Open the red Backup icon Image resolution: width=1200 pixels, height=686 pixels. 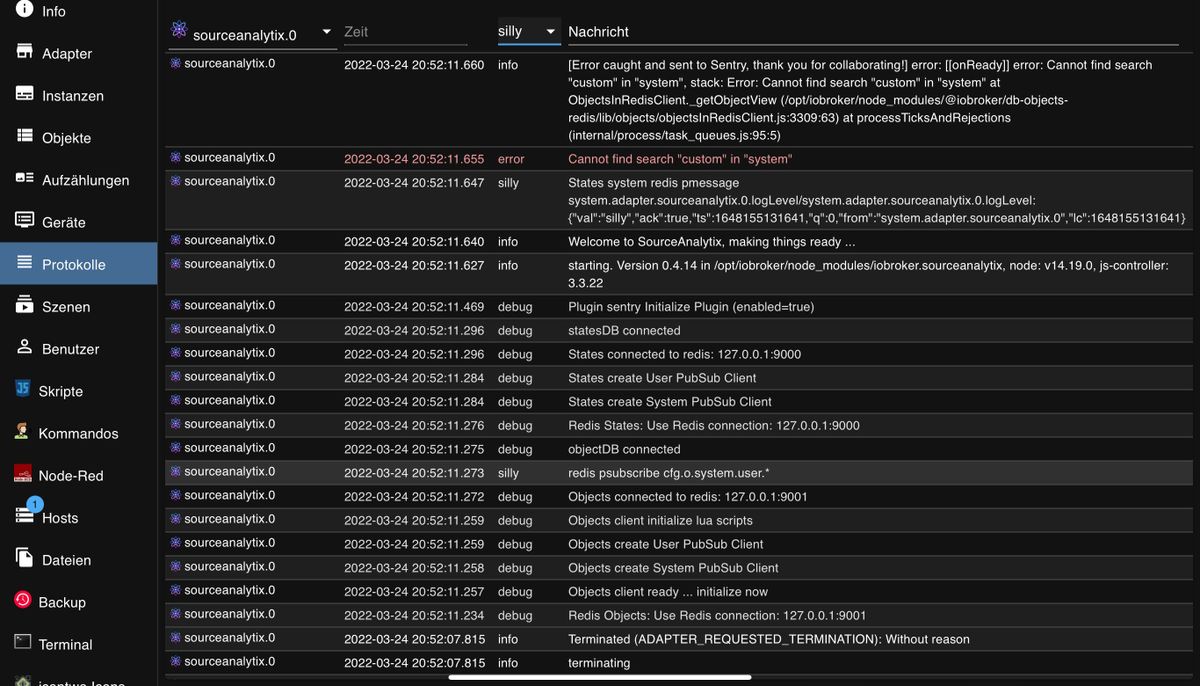pos(23,600)
